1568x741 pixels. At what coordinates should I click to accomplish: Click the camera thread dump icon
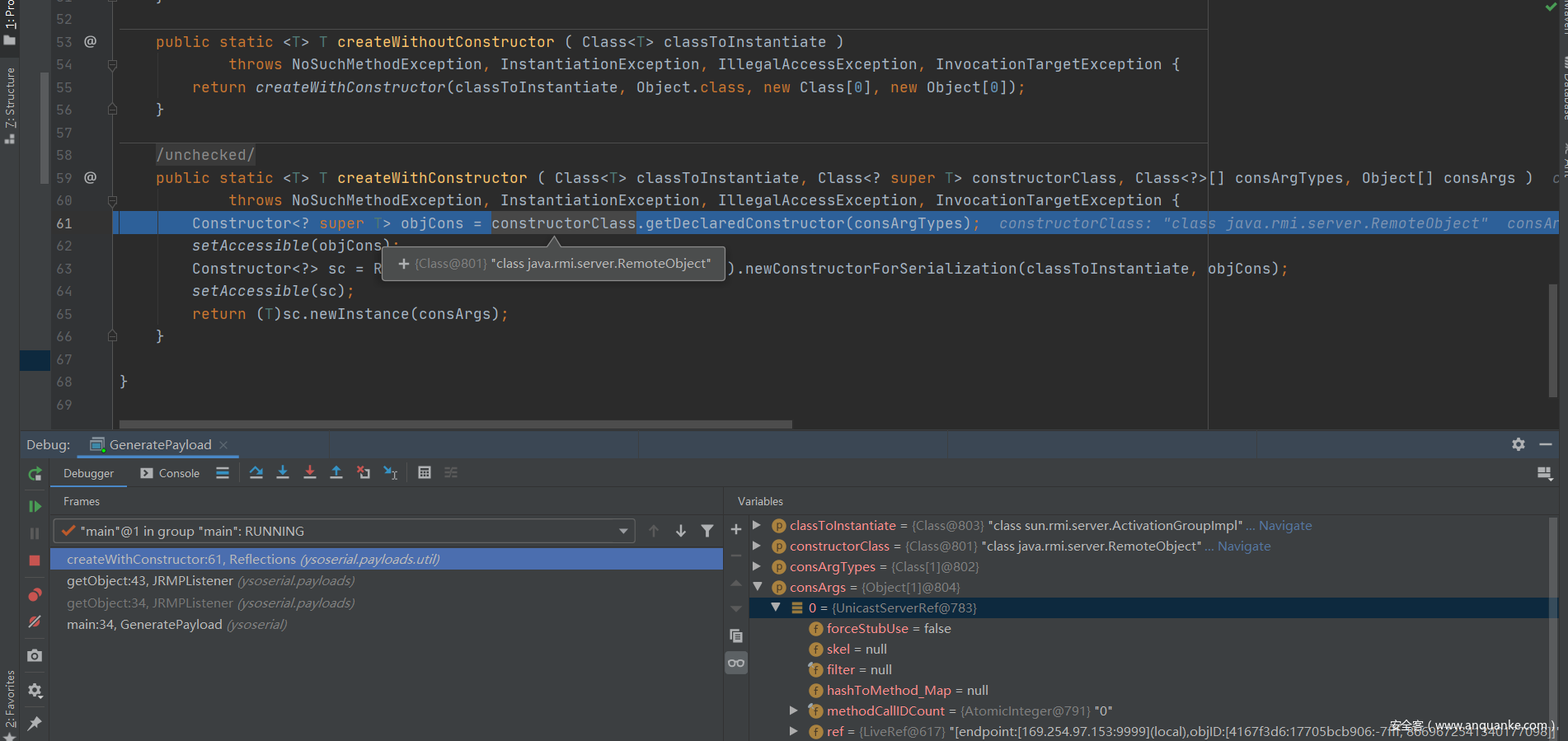coord(35,656)
